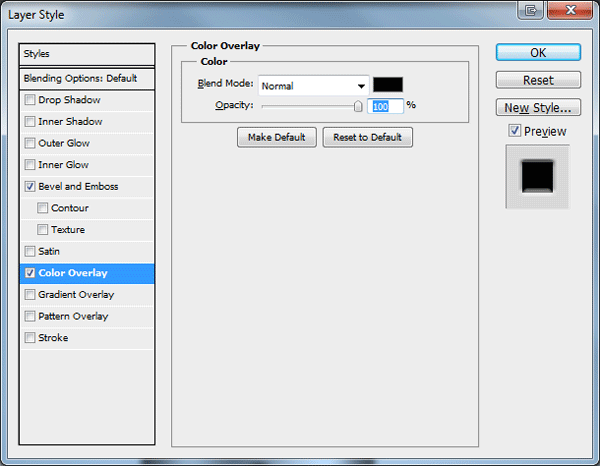
Task: Select the Inner Glow label
Action: point(64,165)
